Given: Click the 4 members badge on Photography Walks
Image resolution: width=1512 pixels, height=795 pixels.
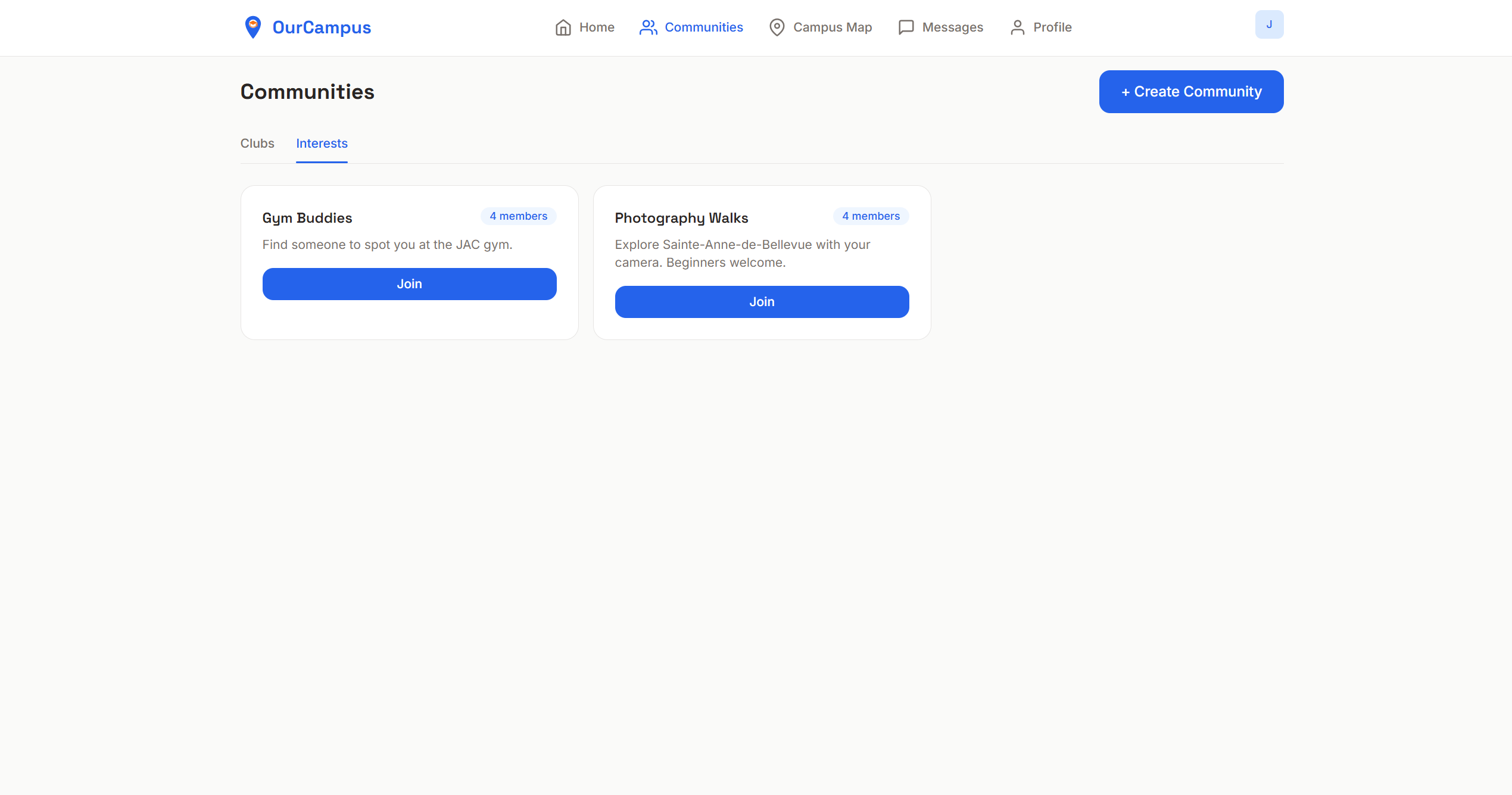Looking at the screenshot, I should pos(871,216).
